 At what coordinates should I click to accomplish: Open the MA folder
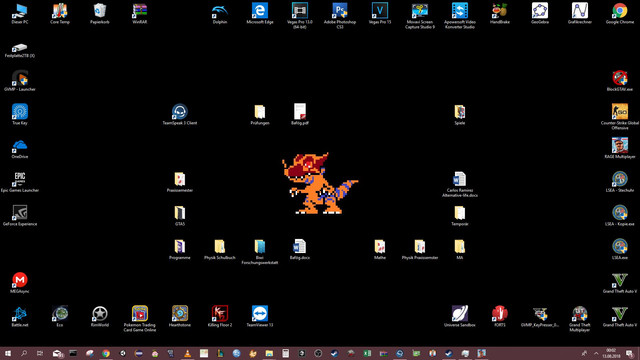click(x=460, y=249)
